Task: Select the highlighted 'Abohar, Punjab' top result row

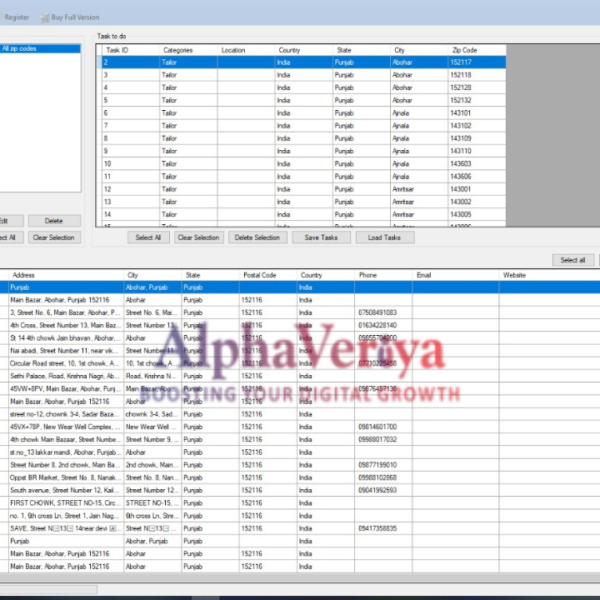Action: pos(300,287)
